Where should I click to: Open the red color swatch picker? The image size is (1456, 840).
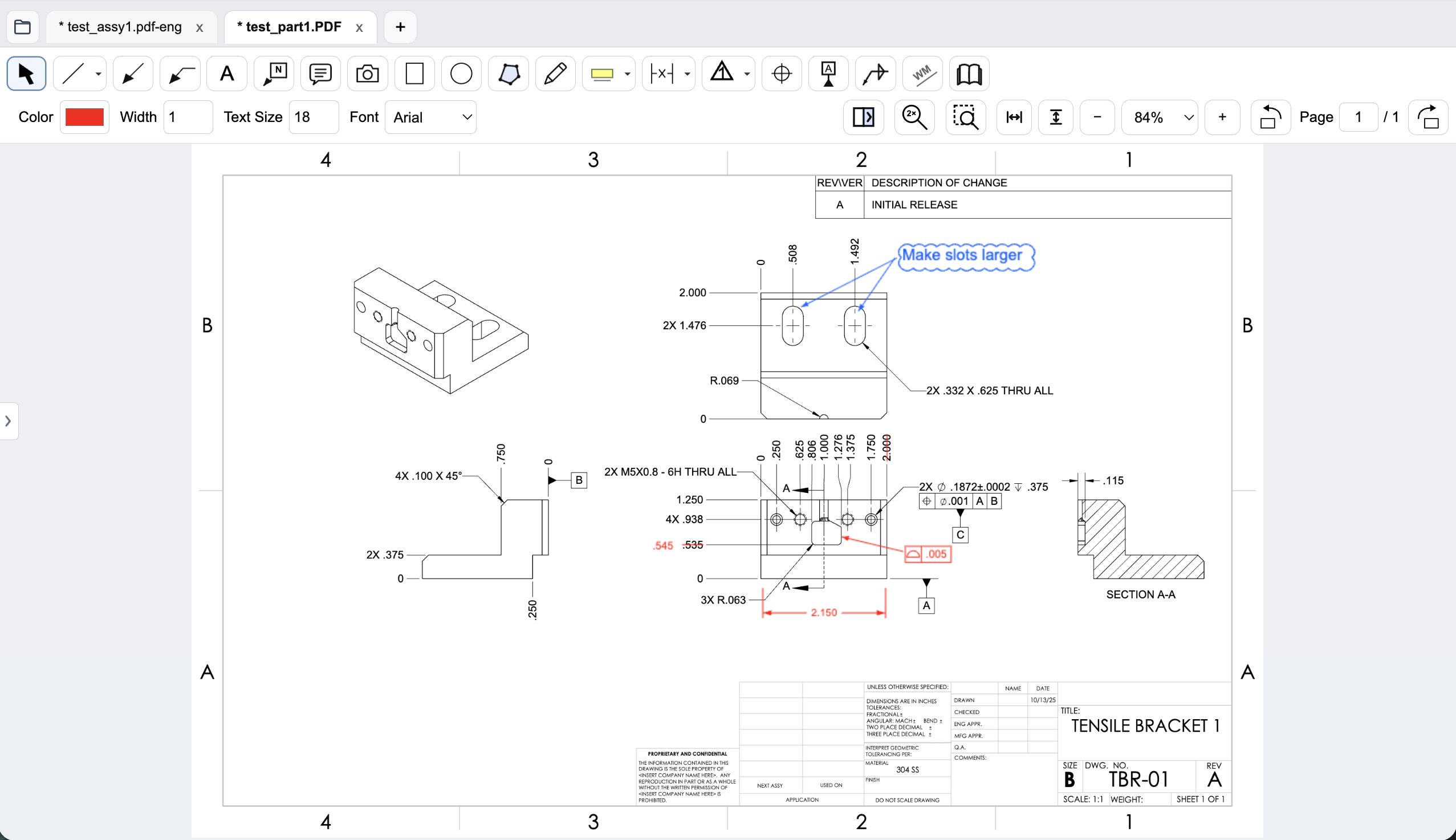click(84, 116)
